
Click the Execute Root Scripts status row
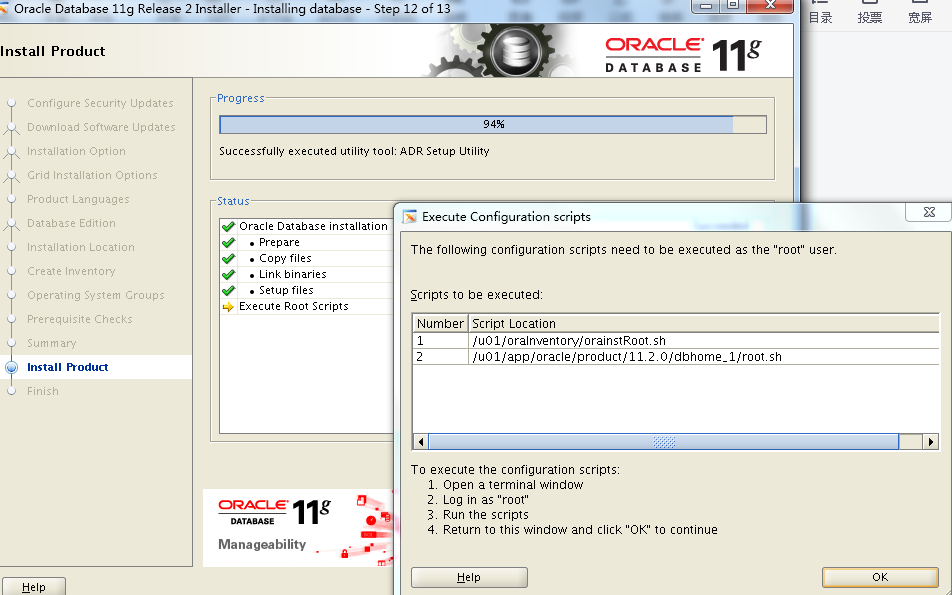[x=307, y=306]
